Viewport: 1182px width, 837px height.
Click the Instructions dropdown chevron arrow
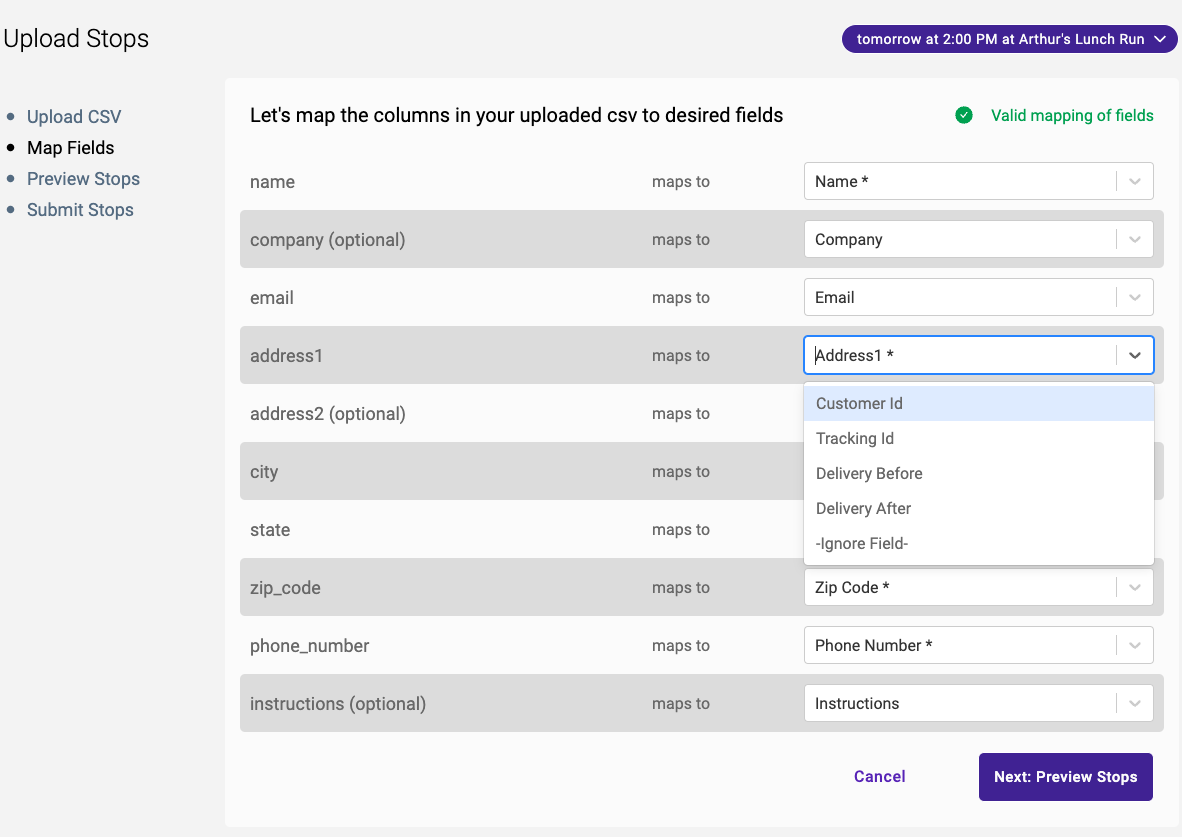(x=1135, y=704)
